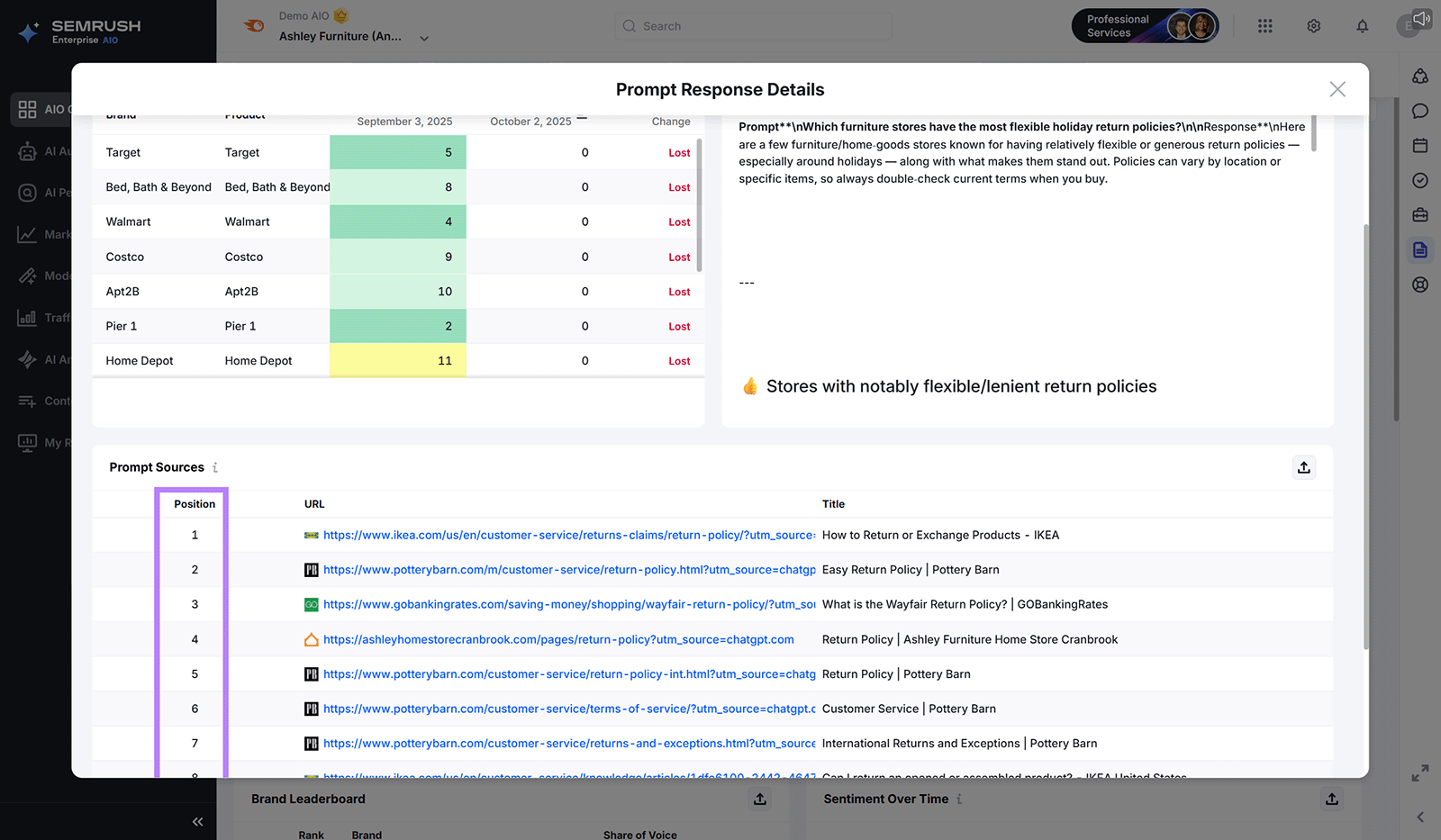
Task: Click the prompt response text scrollbar
Action: (1314, 132)
